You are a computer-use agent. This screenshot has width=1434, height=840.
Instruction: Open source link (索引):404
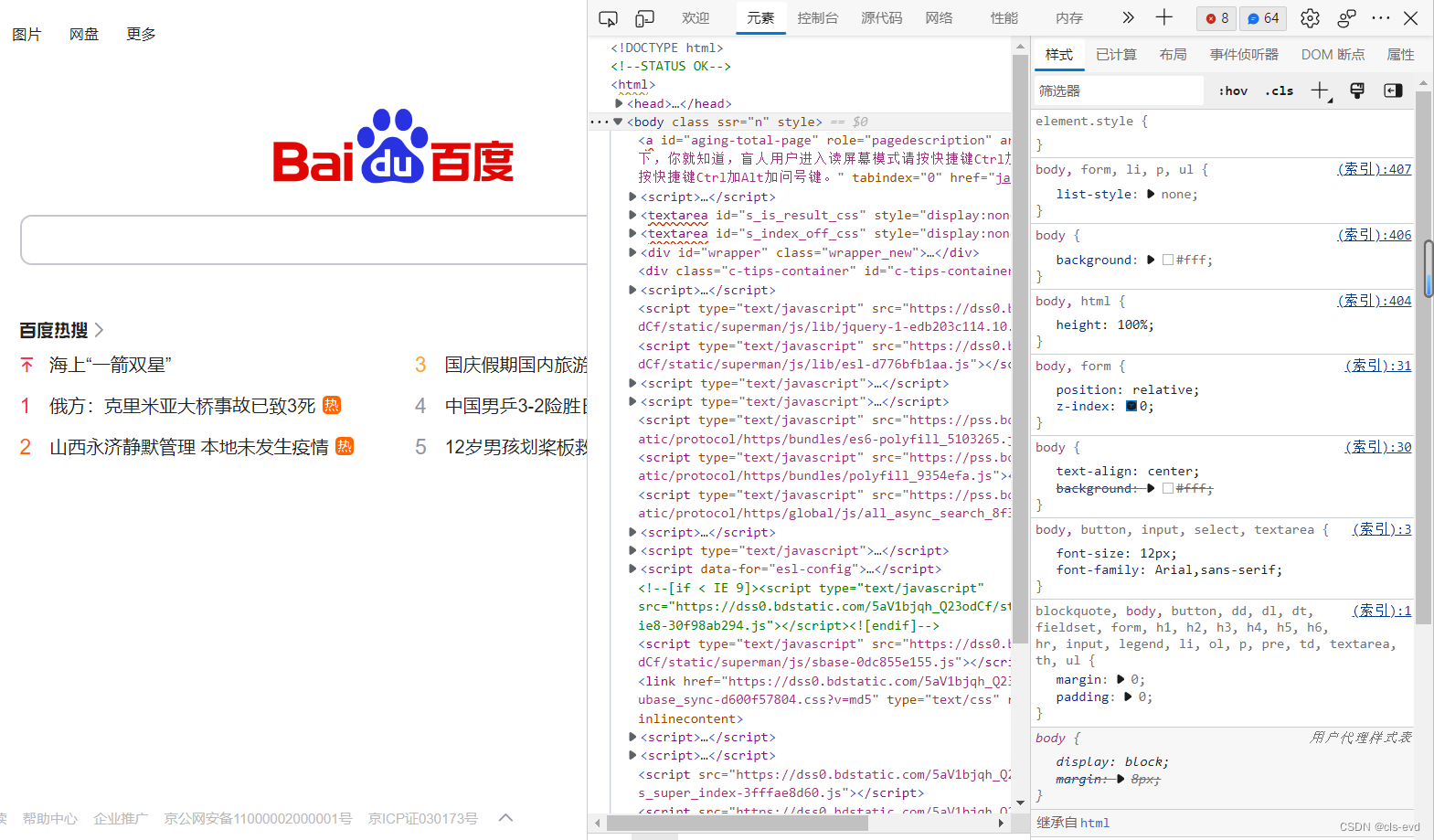click(x=1375, y=301)
